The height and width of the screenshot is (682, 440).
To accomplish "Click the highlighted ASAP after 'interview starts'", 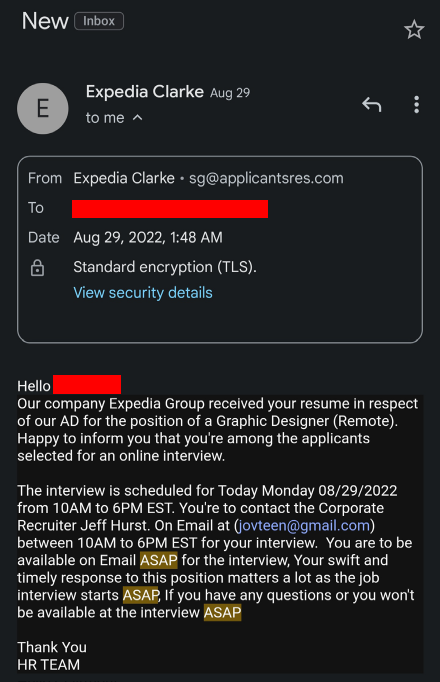I will tap(141, 595).
